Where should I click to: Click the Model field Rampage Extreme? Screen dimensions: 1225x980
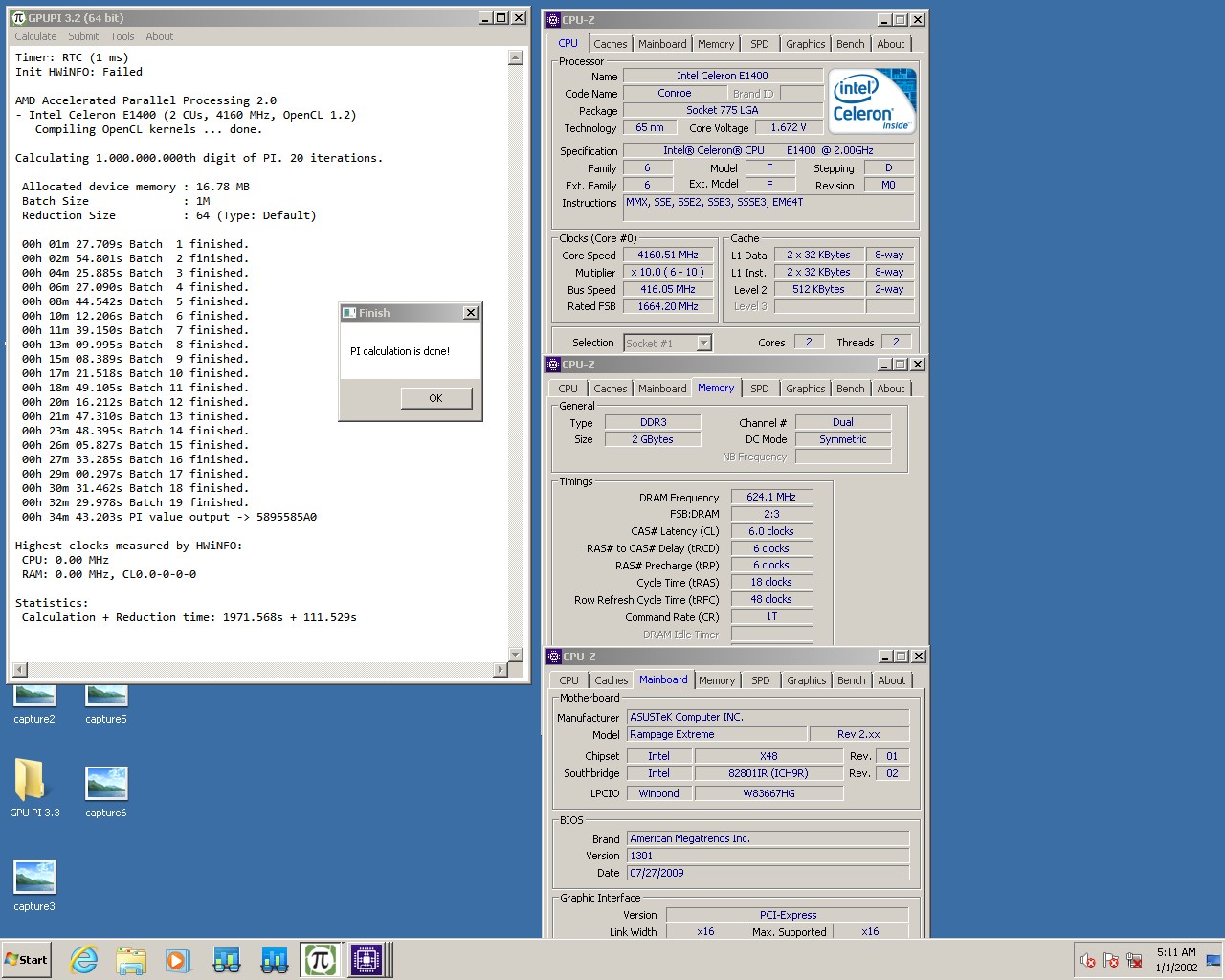click(x=716, y=735)
